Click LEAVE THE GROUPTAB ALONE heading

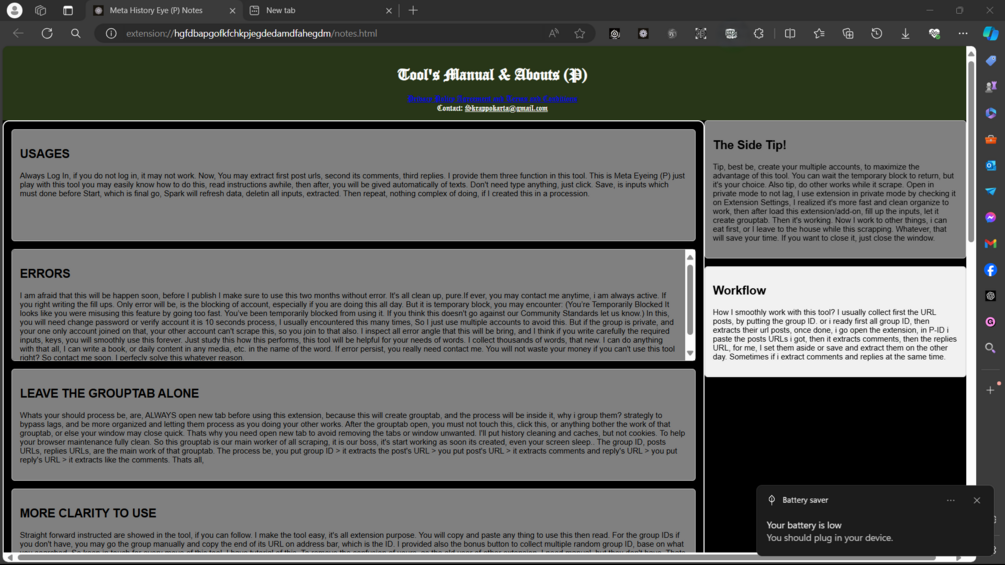(109, 393)
